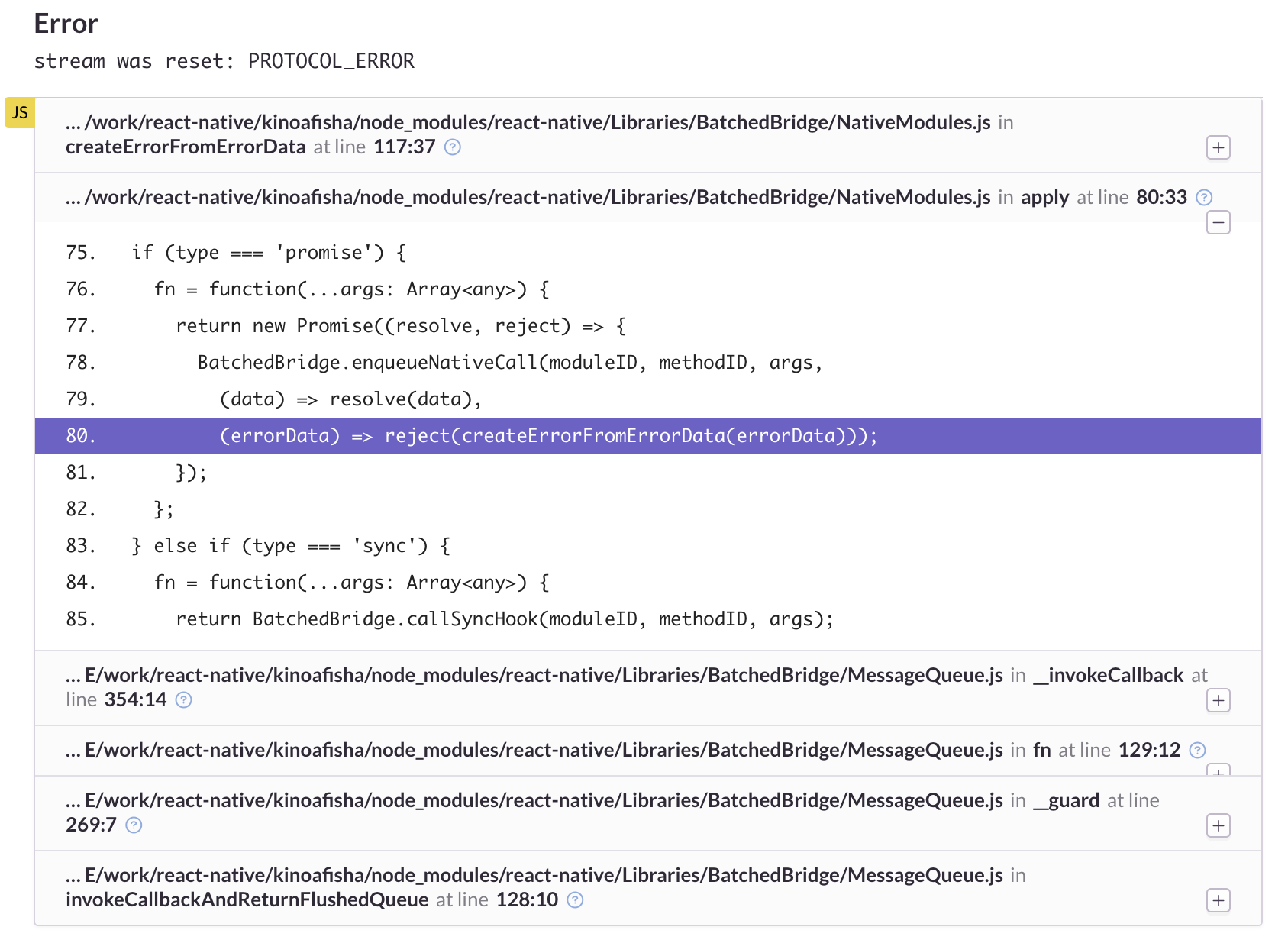Open the help tooltip next to line 80:33
This screenshot has height=943, width=1288.
pyautogui.click(x=1204, y=197)
